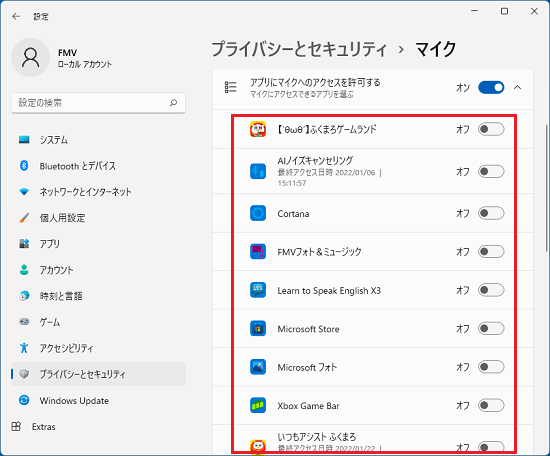The width and height of the screenshot is (550, 456).
Task: Enable microphone for Learn to Speak English X3
Action: pyautogui.click(x=491, y=290)
